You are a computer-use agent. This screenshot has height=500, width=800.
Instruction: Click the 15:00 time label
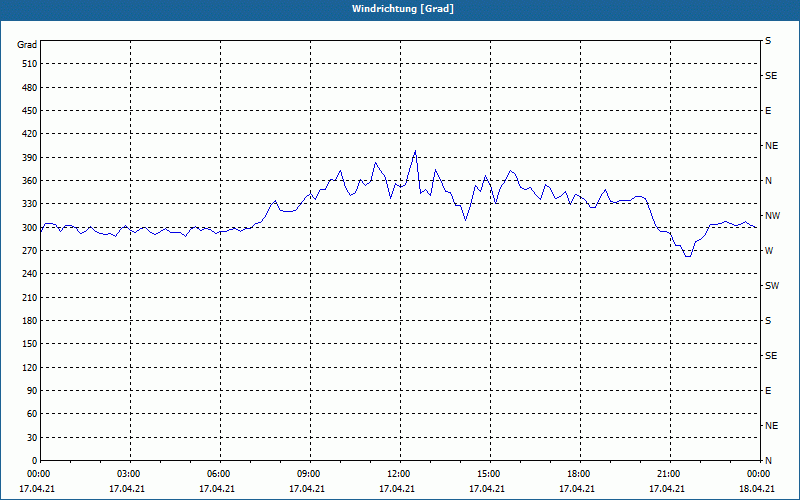pos(490,474)
